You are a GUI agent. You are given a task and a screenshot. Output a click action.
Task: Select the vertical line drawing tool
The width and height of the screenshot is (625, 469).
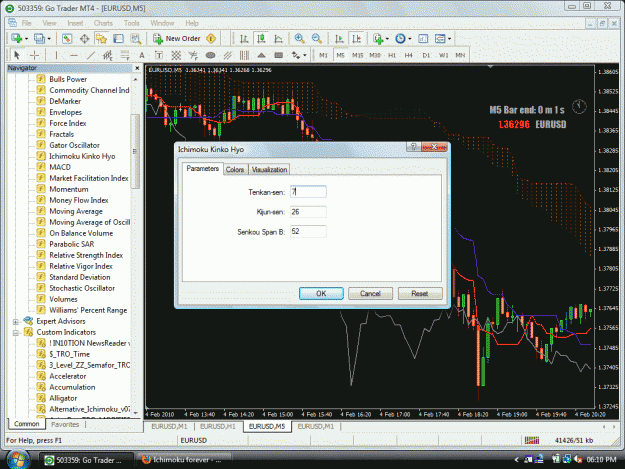57,55
